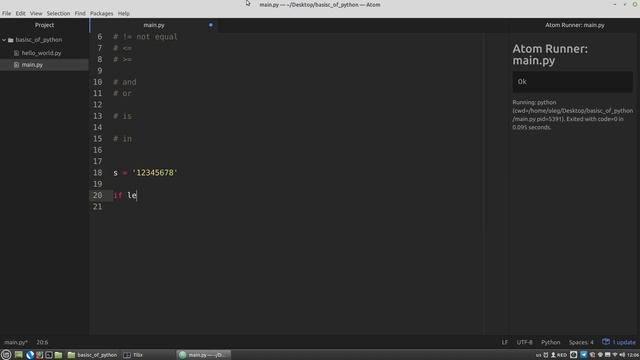Change the LF line ending setting
Screen dimensions: 640x360
505,342
